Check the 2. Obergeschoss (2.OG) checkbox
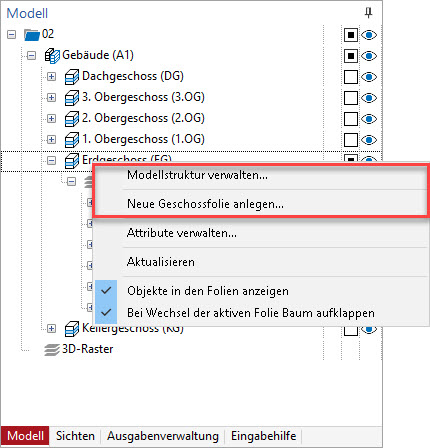The width and height of the screenshot is (430, 448). click(x=351, y=119)
